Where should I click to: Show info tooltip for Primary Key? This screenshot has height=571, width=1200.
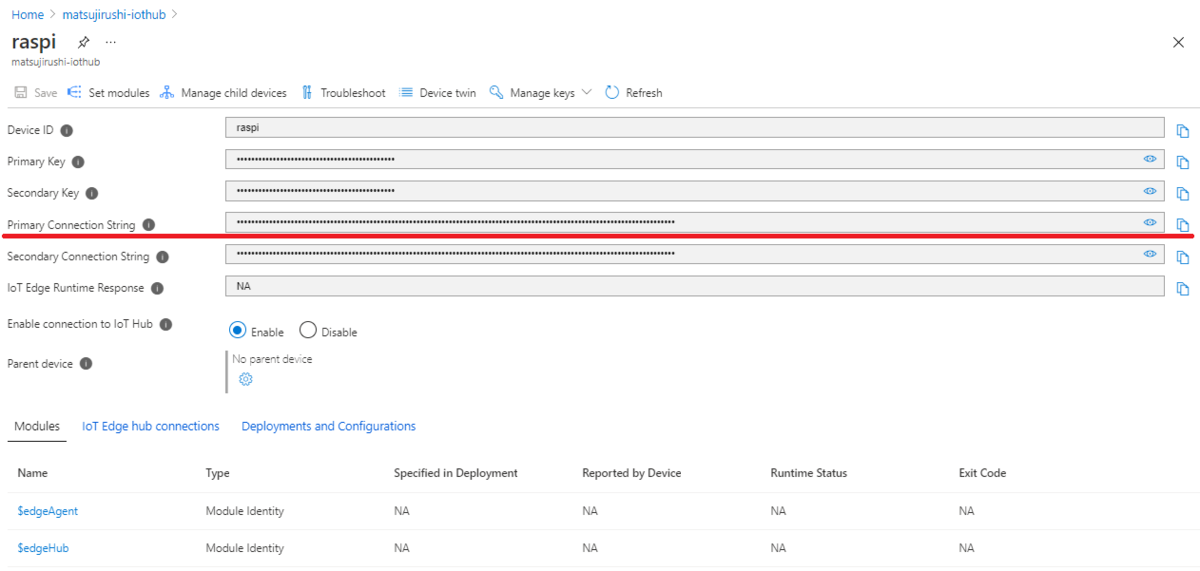(78, 162)
